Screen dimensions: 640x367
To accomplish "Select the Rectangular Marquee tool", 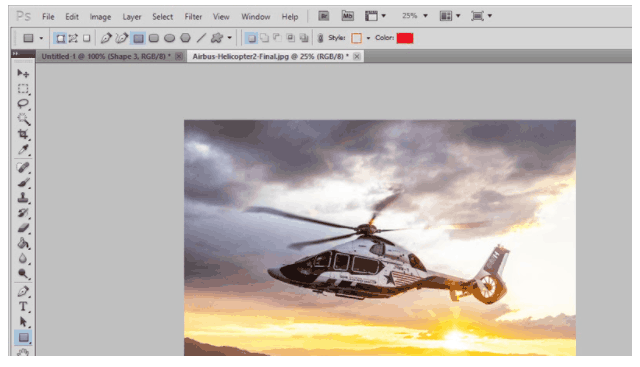I will (23, 89).
